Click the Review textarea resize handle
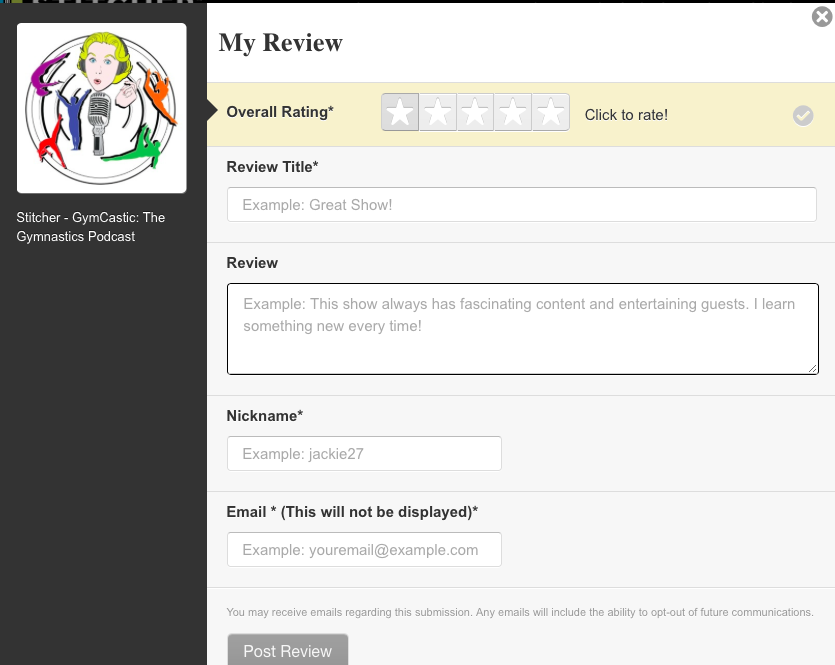The width and height of the screenshot is (835, 665). [x=812, y=368]
